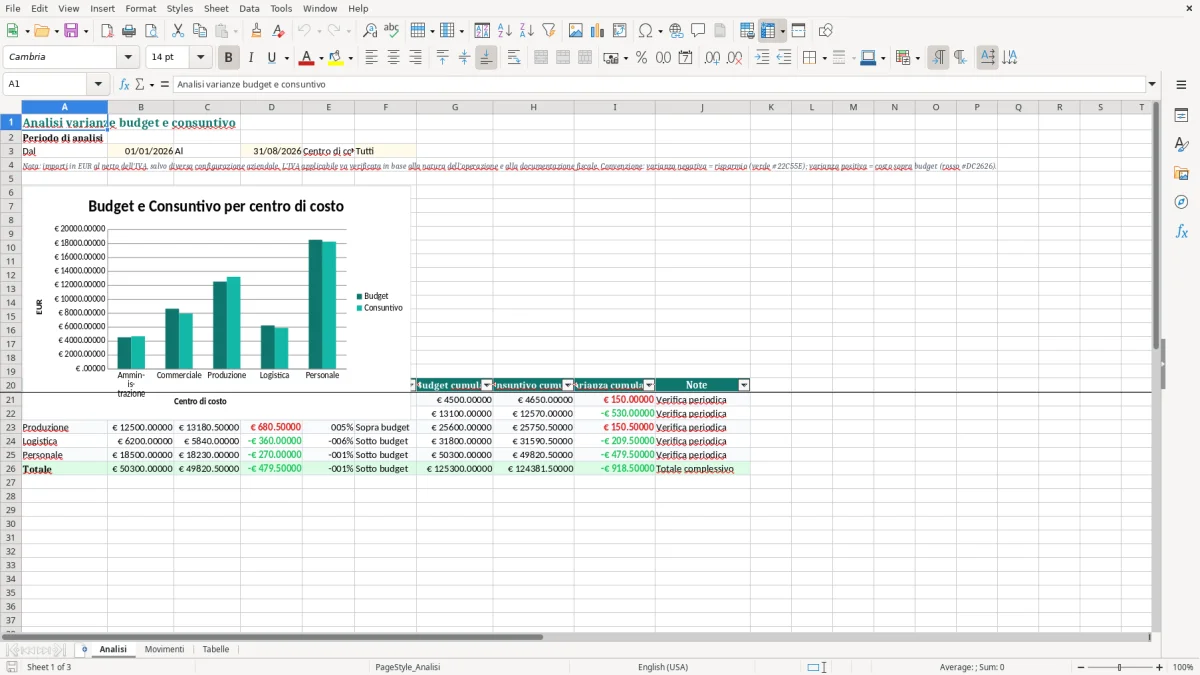Click the Print icon

click(129, 31)
